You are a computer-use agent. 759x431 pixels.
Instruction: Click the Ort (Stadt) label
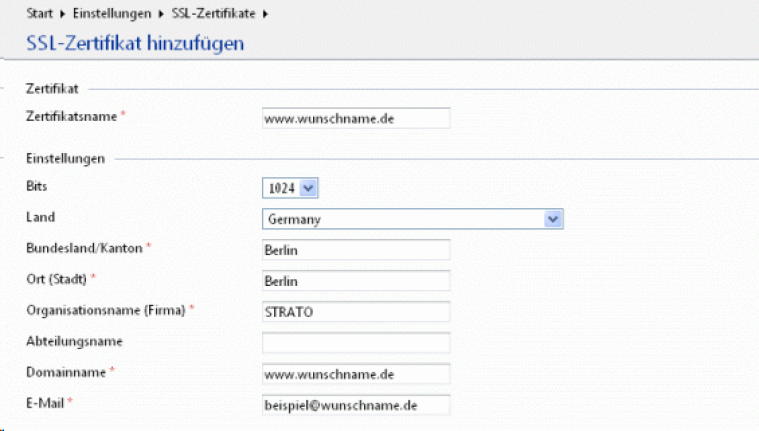click(57, 279)
